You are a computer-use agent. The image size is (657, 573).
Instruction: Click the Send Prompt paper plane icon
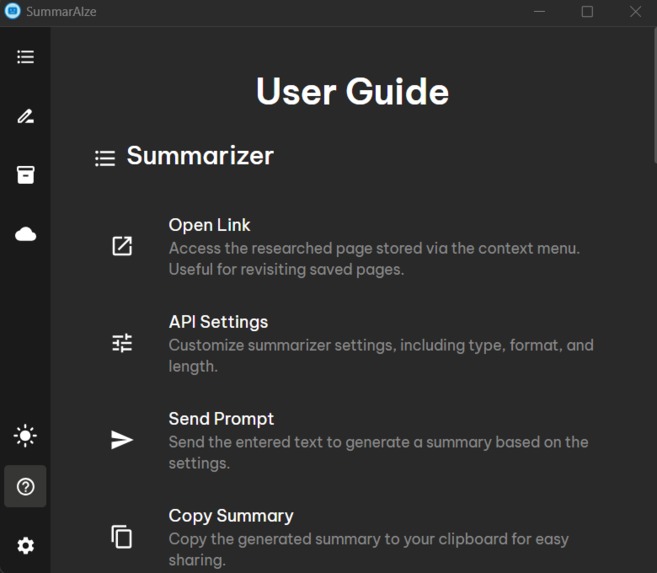(x=122, y=440)
